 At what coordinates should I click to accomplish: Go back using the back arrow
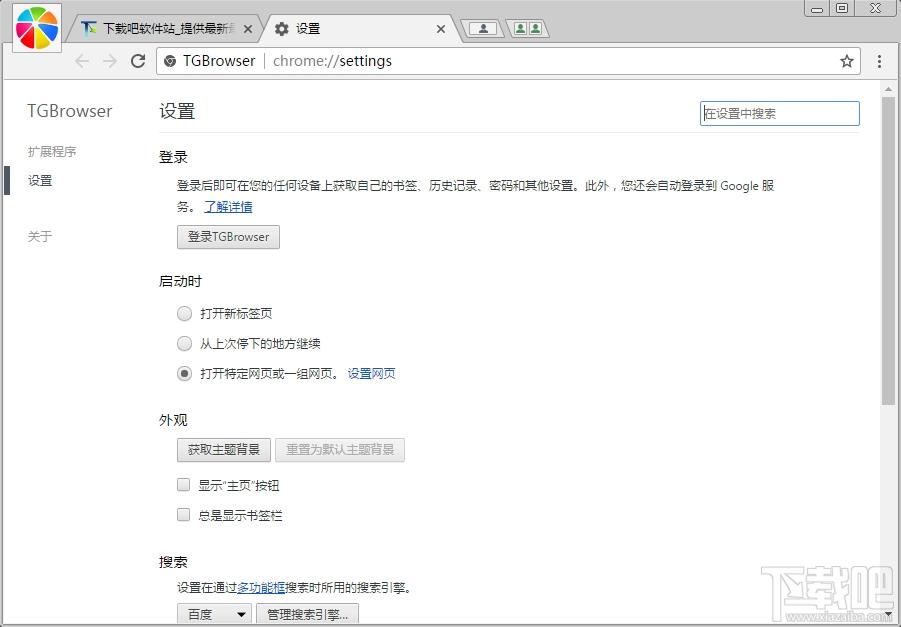(82, 61)
